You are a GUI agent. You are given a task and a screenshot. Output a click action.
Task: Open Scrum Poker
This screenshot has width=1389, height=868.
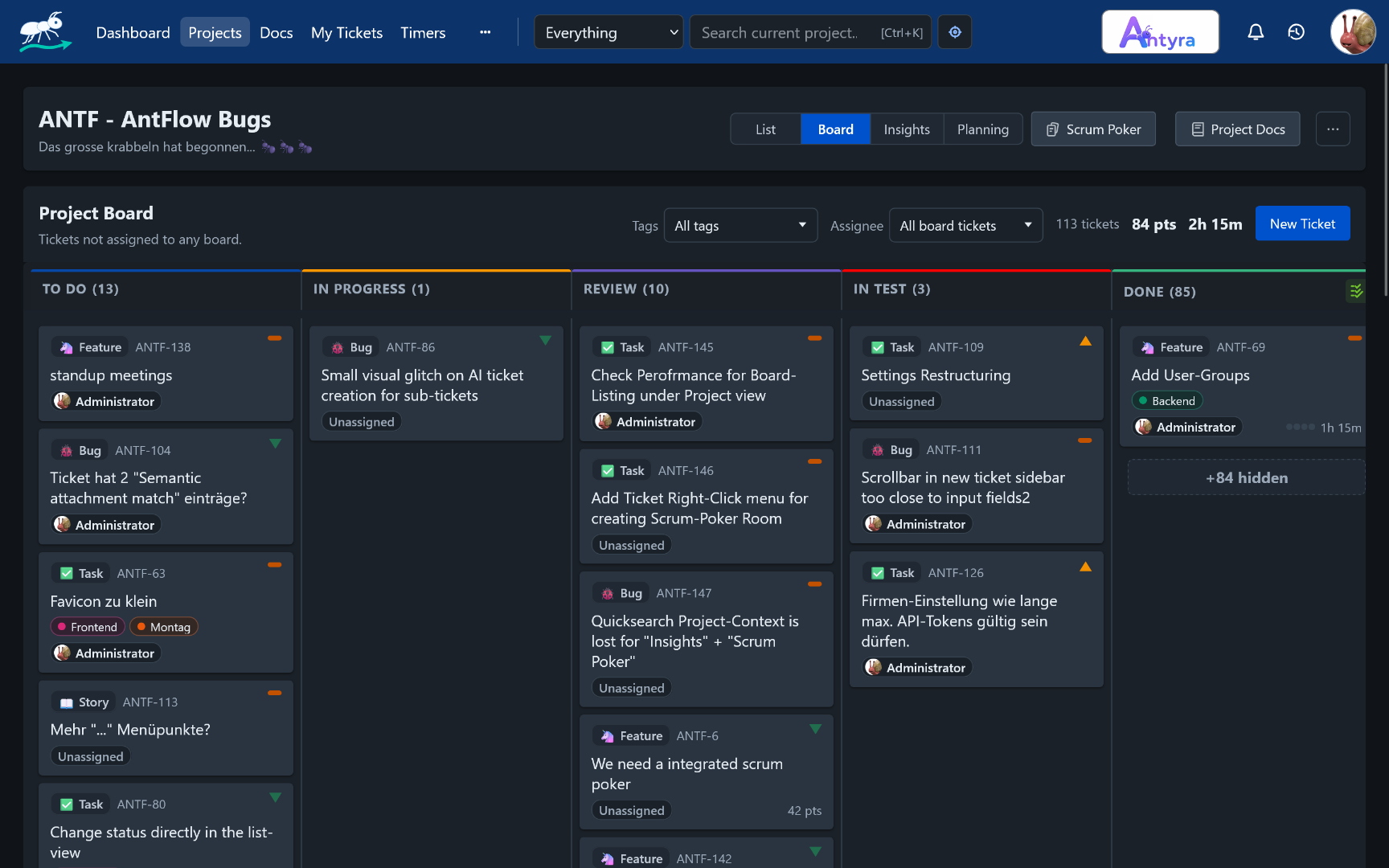pyautogui.click(x=1093, y=129)
